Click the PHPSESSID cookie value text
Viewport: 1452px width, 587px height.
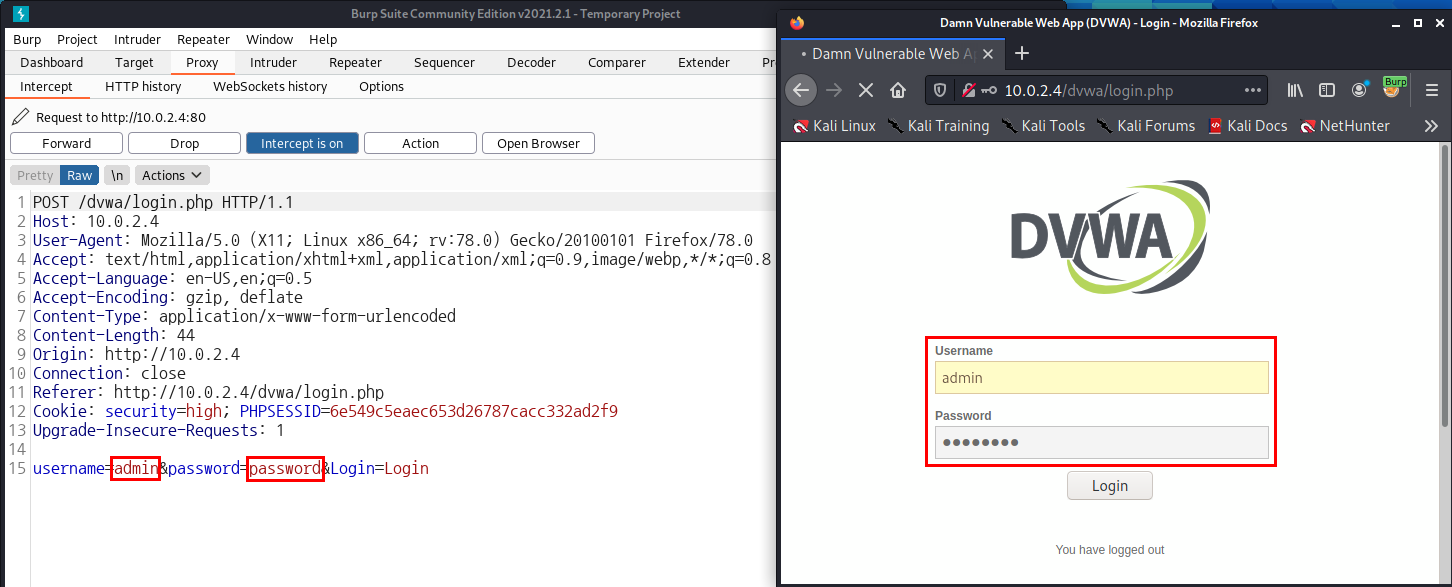(473, 411)
